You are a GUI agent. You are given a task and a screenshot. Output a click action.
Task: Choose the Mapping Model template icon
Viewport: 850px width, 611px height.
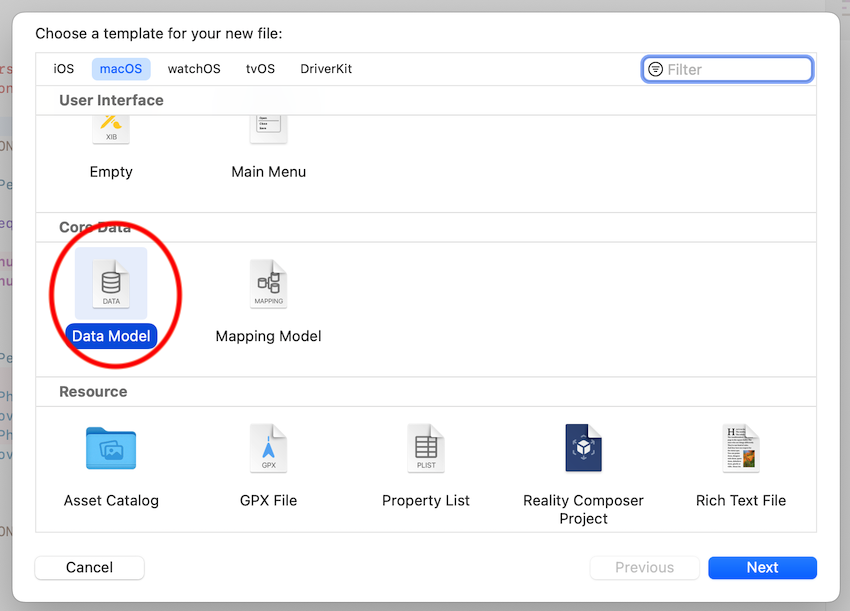[x=268, y=284]
